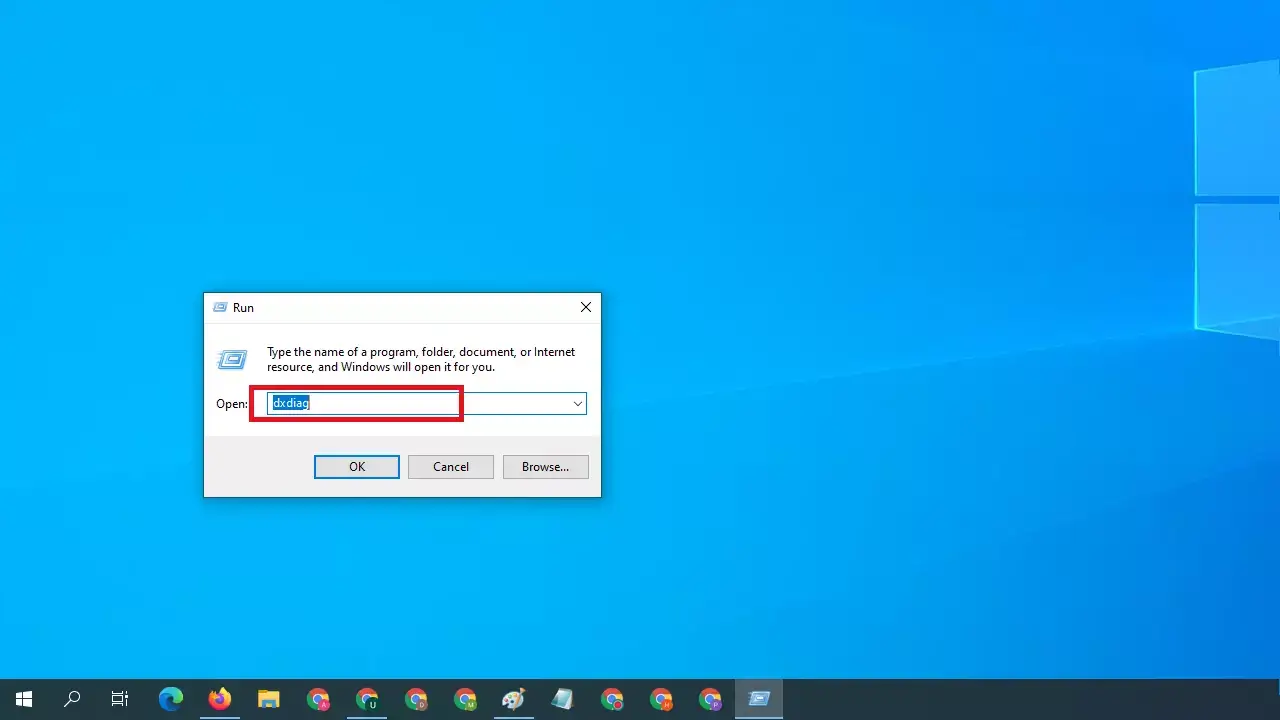Open Chrome with red dot badge
This screenshot has height=720, width=1280.
[612, 699]
